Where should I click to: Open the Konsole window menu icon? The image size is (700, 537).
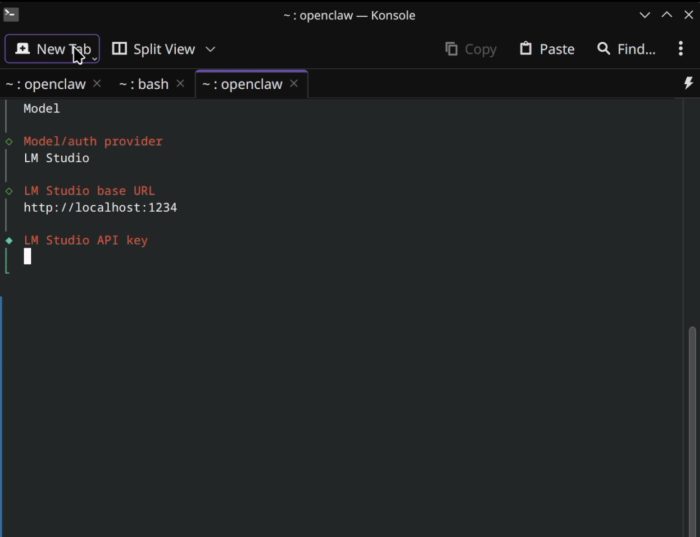tap(11, 15)
